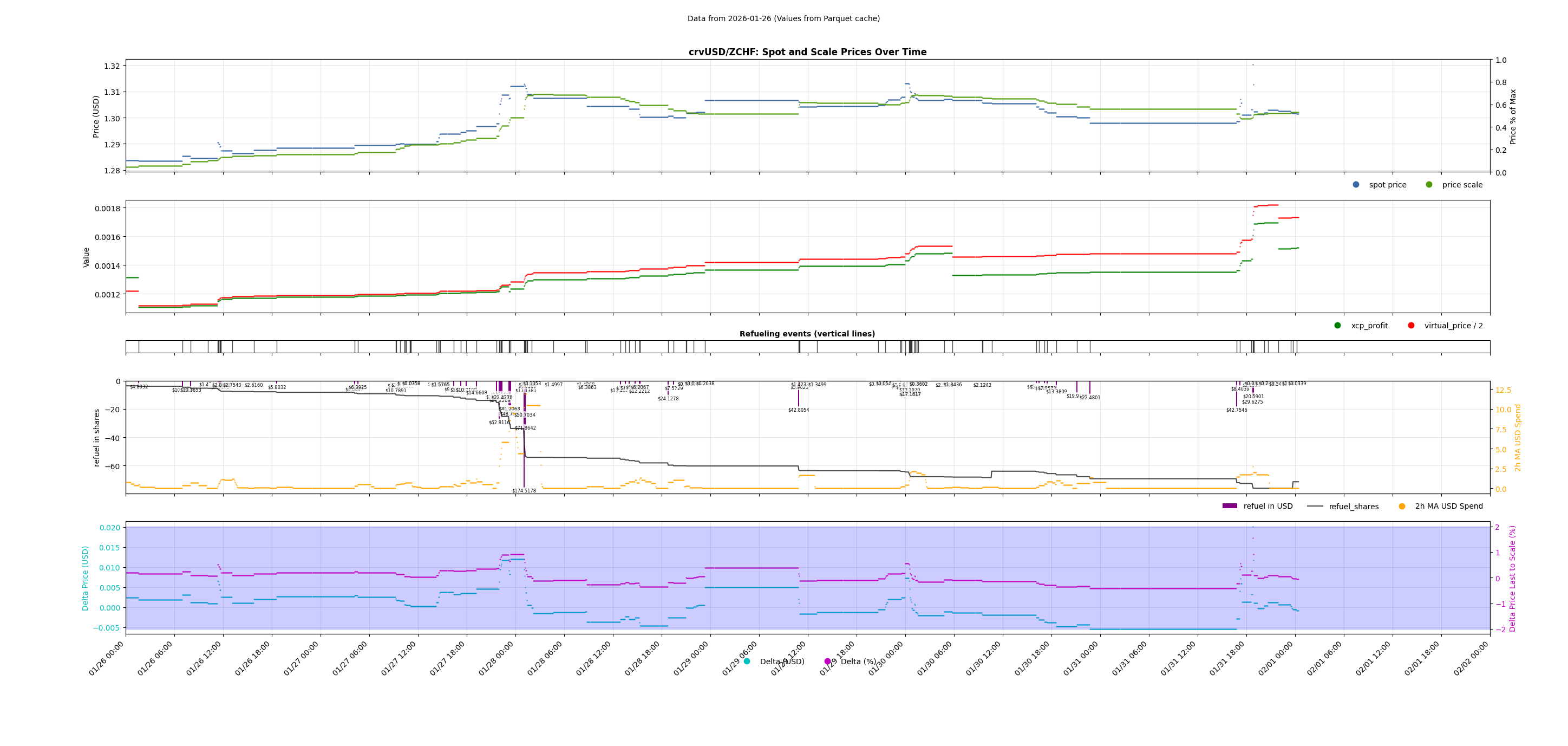Click the crvUSD/ZCHF chart title
1568x746 pixels.
click(807, 53)
